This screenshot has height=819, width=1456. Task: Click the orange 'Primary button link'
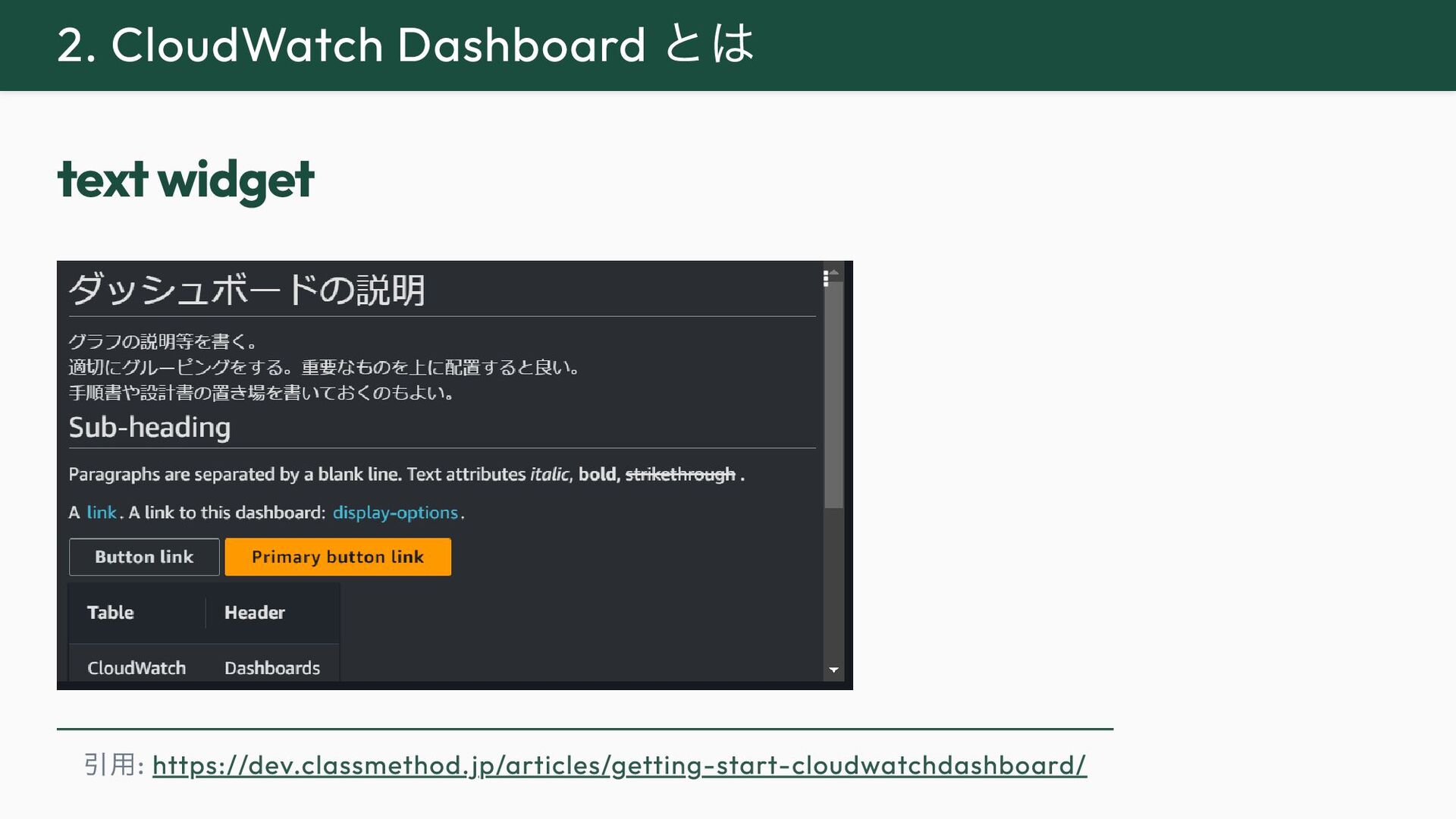click(337, 557)
